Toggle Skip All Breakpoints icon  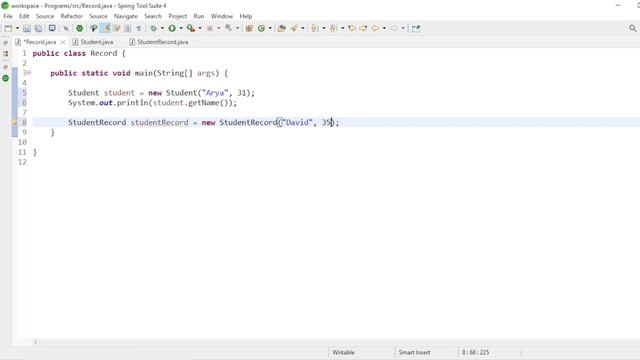coord(66,28)
